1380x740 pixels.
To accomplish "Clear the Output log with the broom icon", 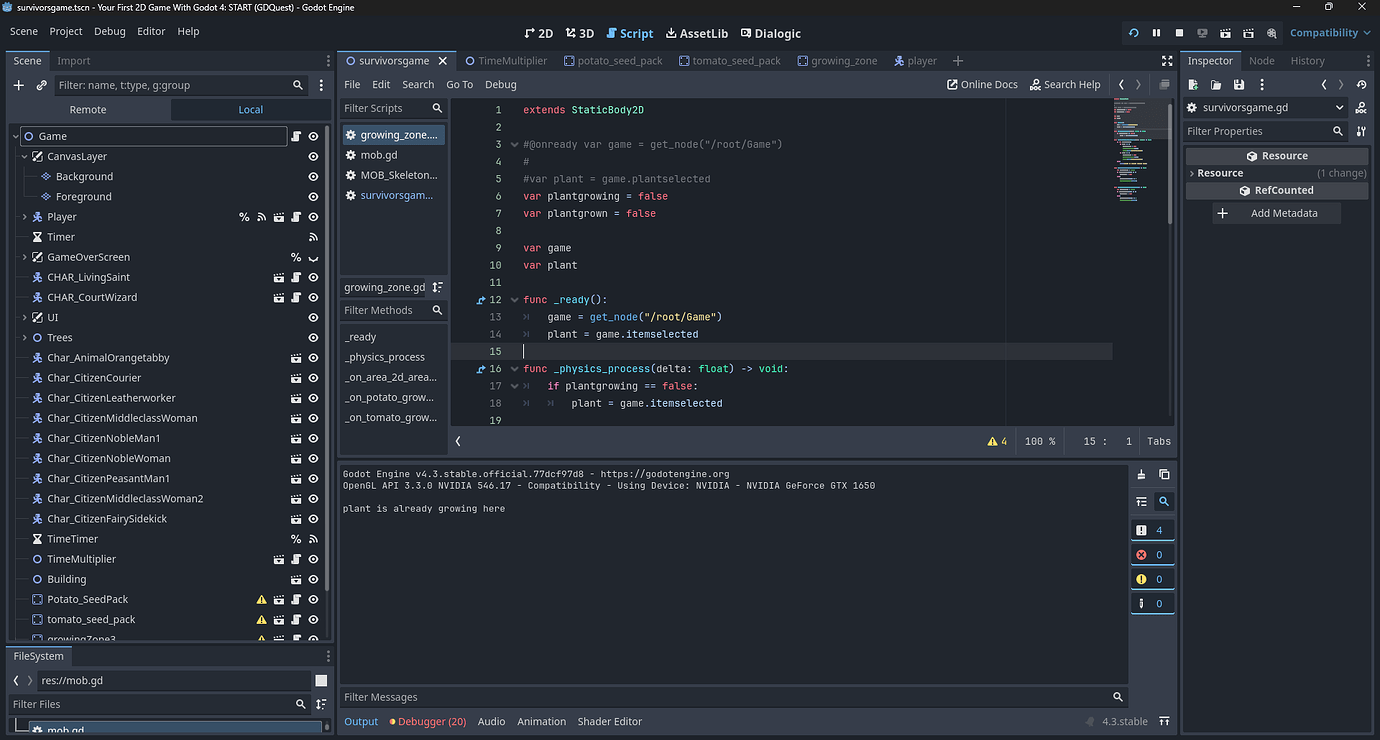I will [1141, 474].
